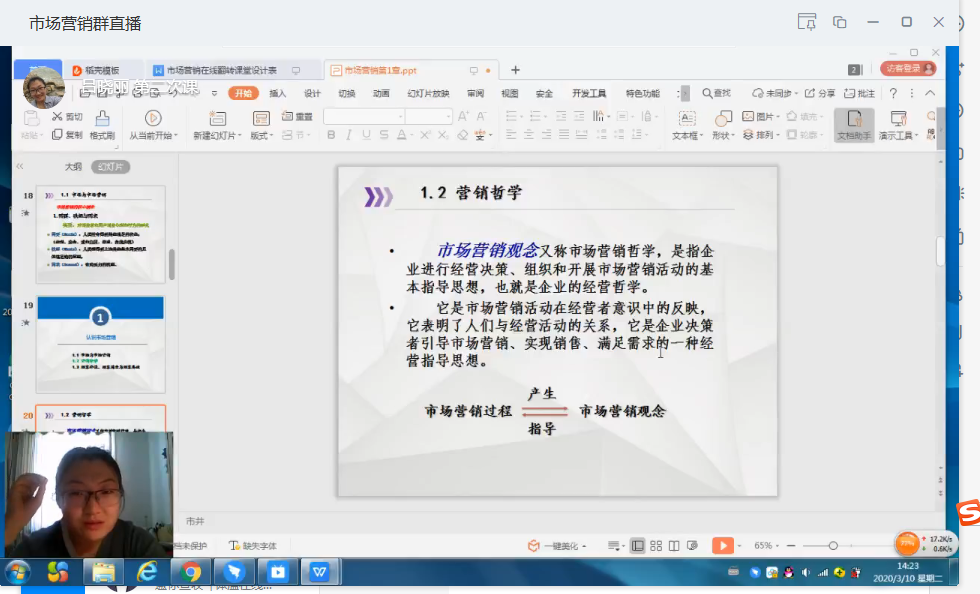Image resolution: width=980 pixels, height=594 pixels.
Task: Click the 查找 search icon in ribbon
Action: click(x=716, y=93)
